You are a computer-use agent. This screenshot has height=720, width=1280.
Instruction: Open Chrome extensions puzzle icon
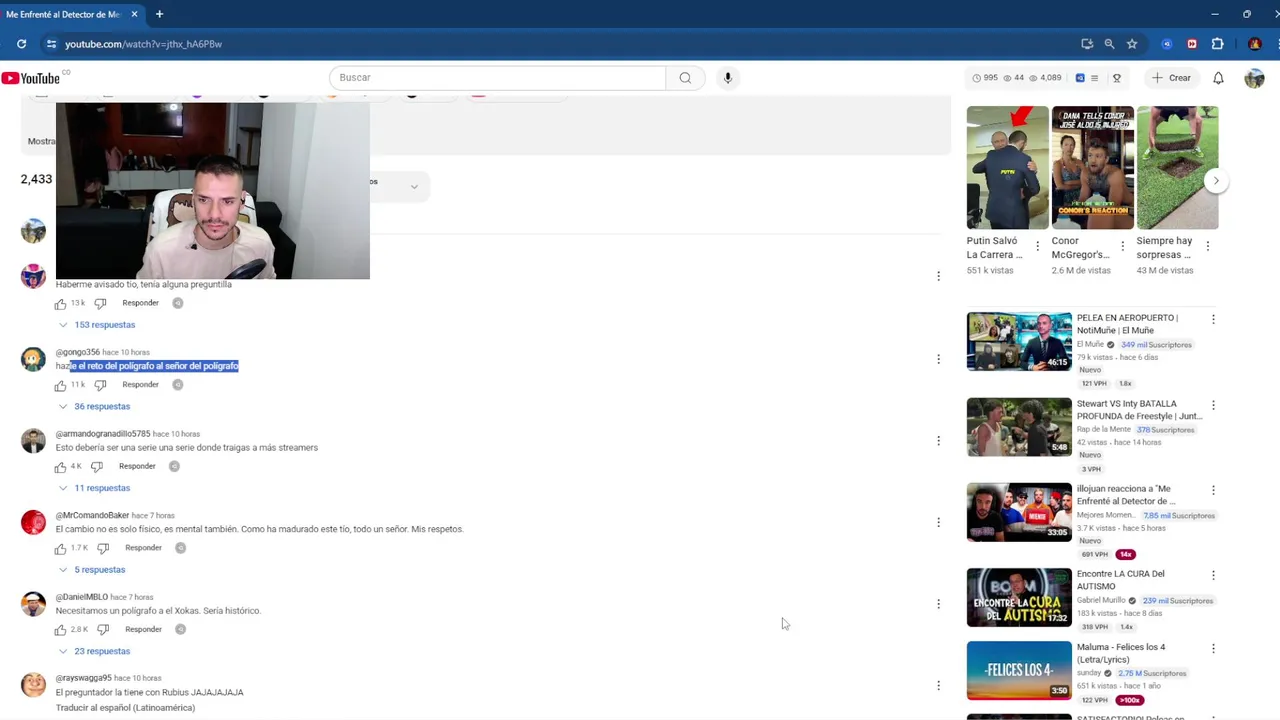click(1217, 44)
